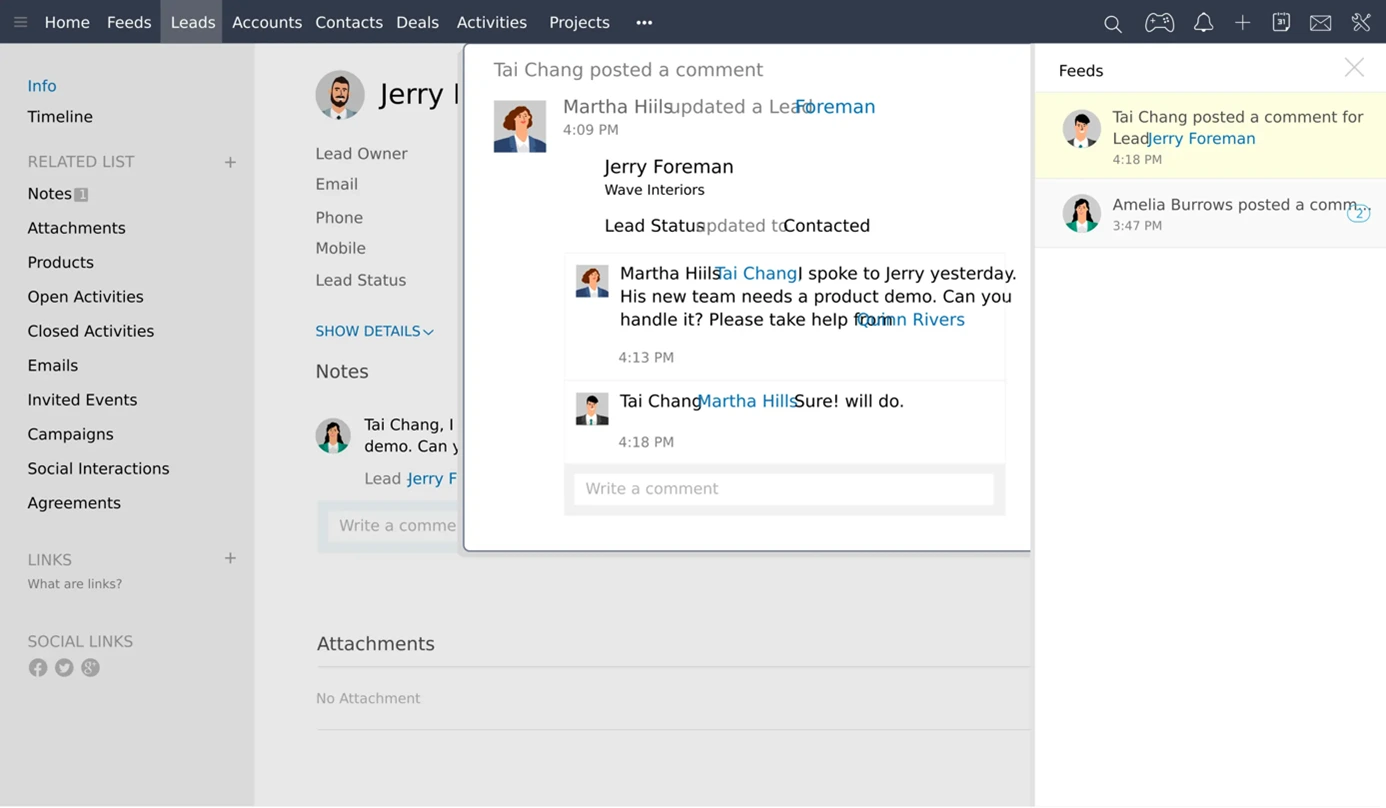Open the setup tools icon

(x=1360, y=22)
